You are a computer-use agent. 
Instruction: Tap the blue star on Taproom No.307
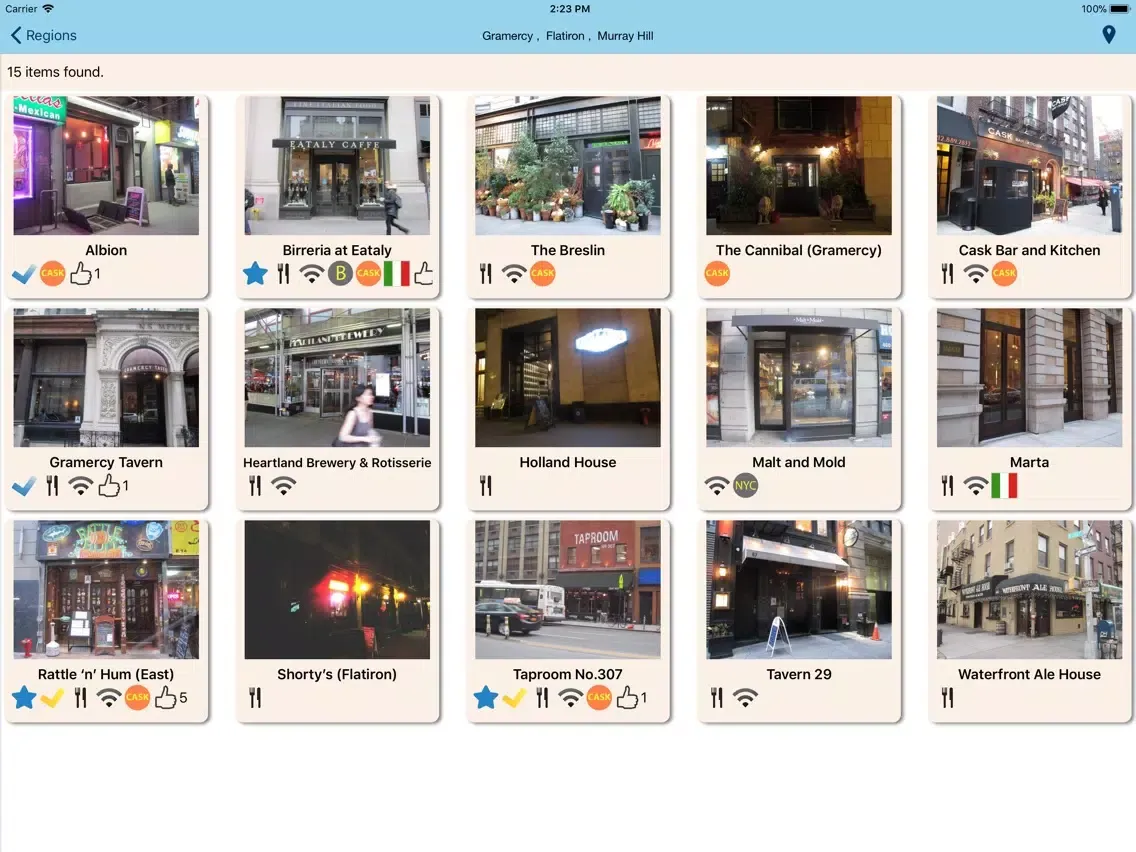coord(485,698)
